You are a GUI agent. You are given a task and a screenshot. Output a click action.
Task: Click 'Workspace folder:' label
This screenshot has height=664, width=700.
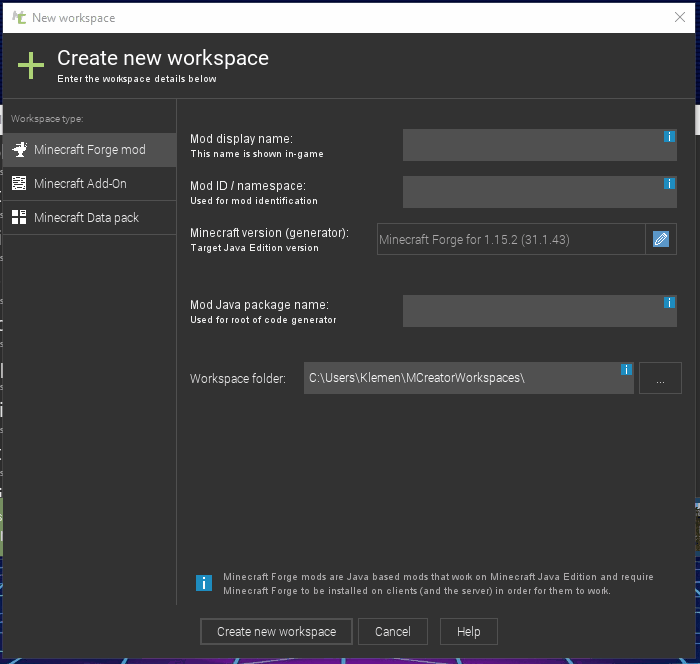click(238, 379)
